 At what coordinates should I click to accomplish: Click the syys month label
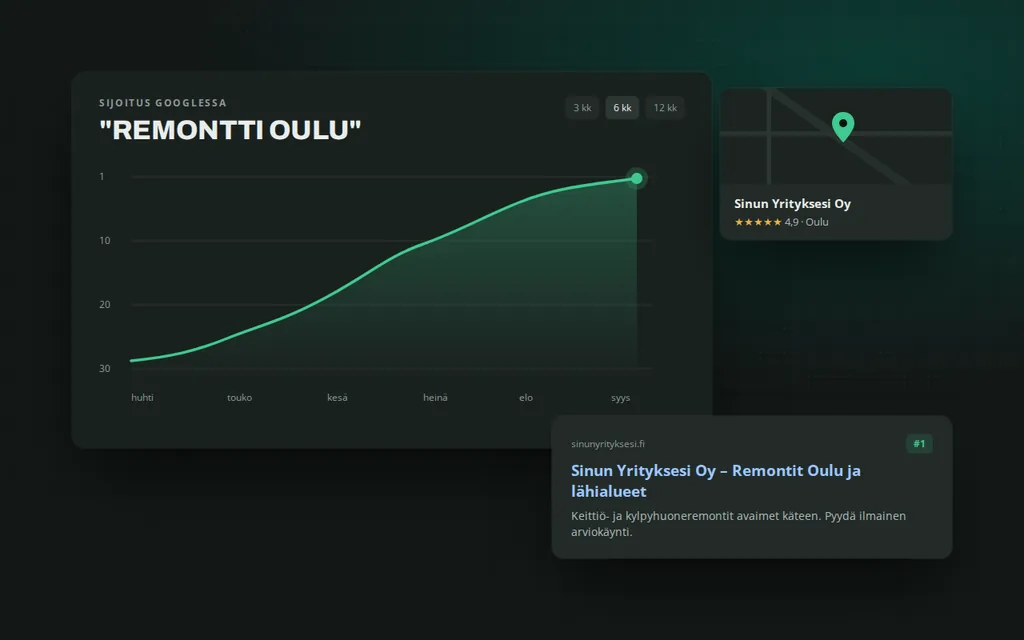620,398
